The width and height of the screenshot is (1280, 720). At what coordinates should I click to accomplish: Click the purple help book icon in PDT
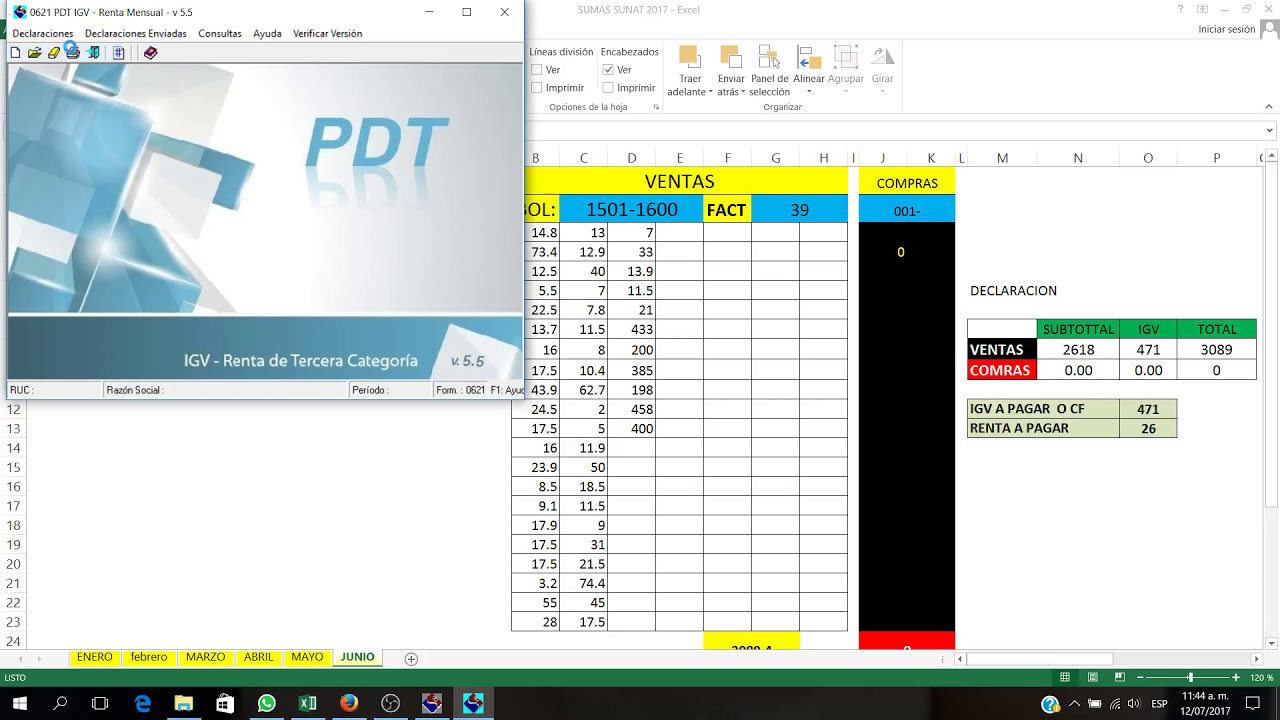tap(150, 53)
